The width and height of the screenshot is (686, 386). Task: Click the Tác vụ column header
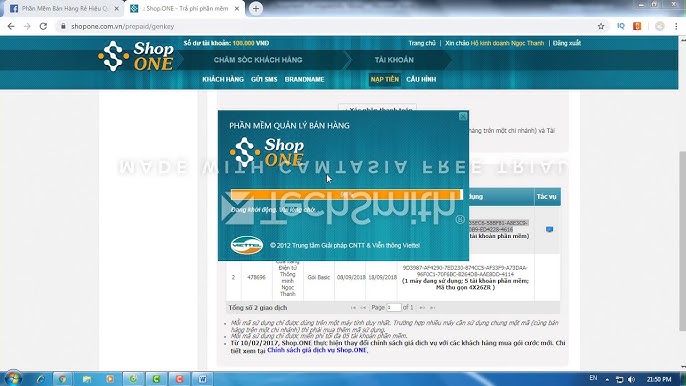point(547,197)
